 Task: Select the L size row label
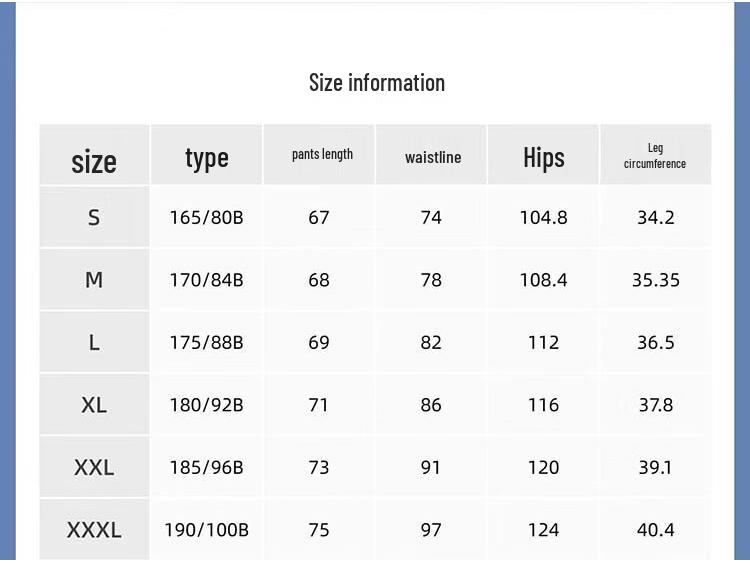[x=94, y=342]
